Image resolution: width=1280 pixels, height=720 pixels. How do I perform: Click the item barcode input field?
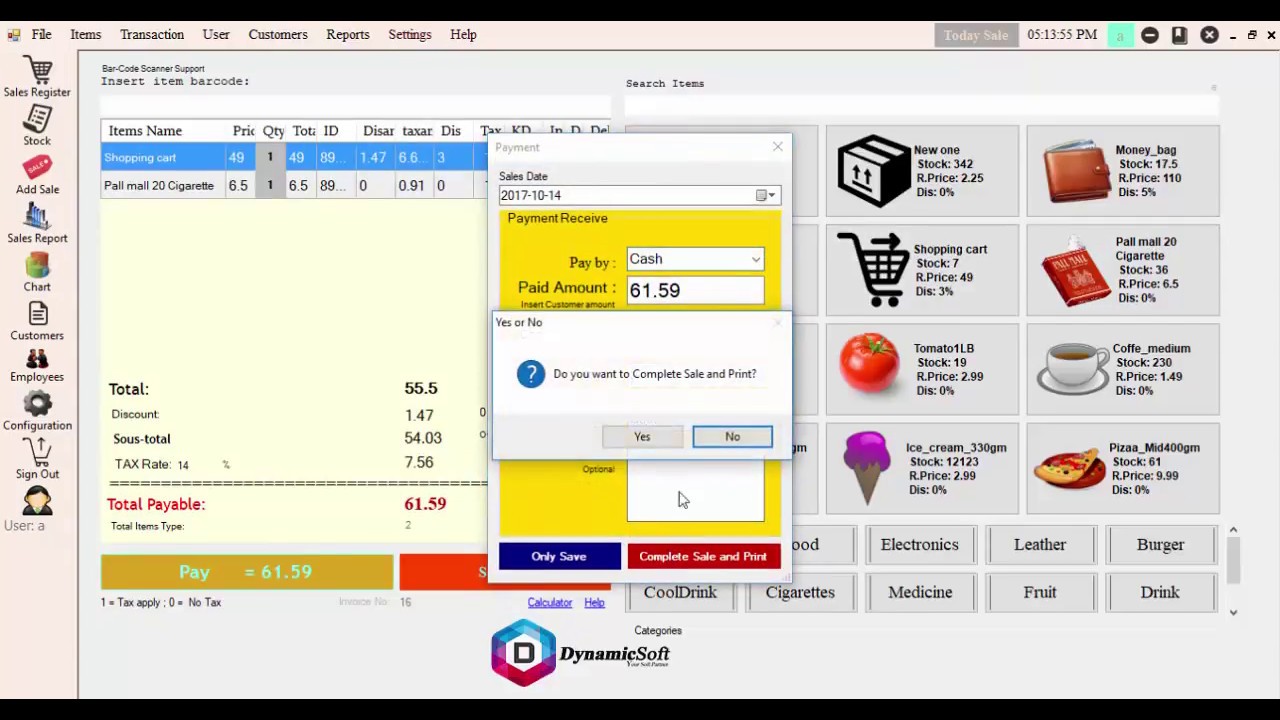click(355, 106)
